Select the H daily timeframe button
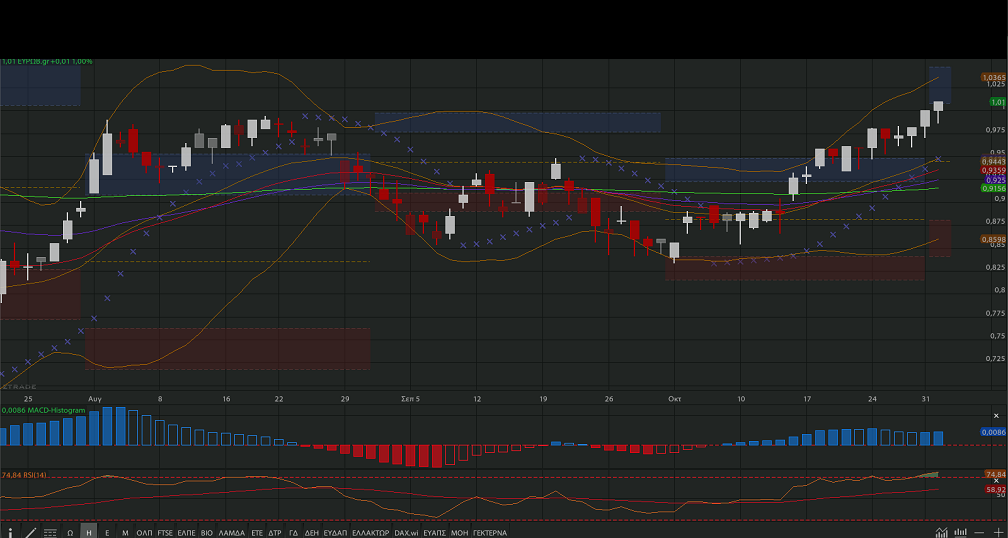 88,533
